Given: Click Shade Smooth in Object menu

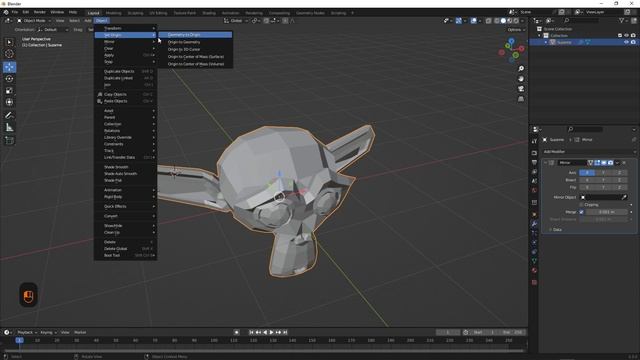Looking at the screenshot, I should point(125,167).
